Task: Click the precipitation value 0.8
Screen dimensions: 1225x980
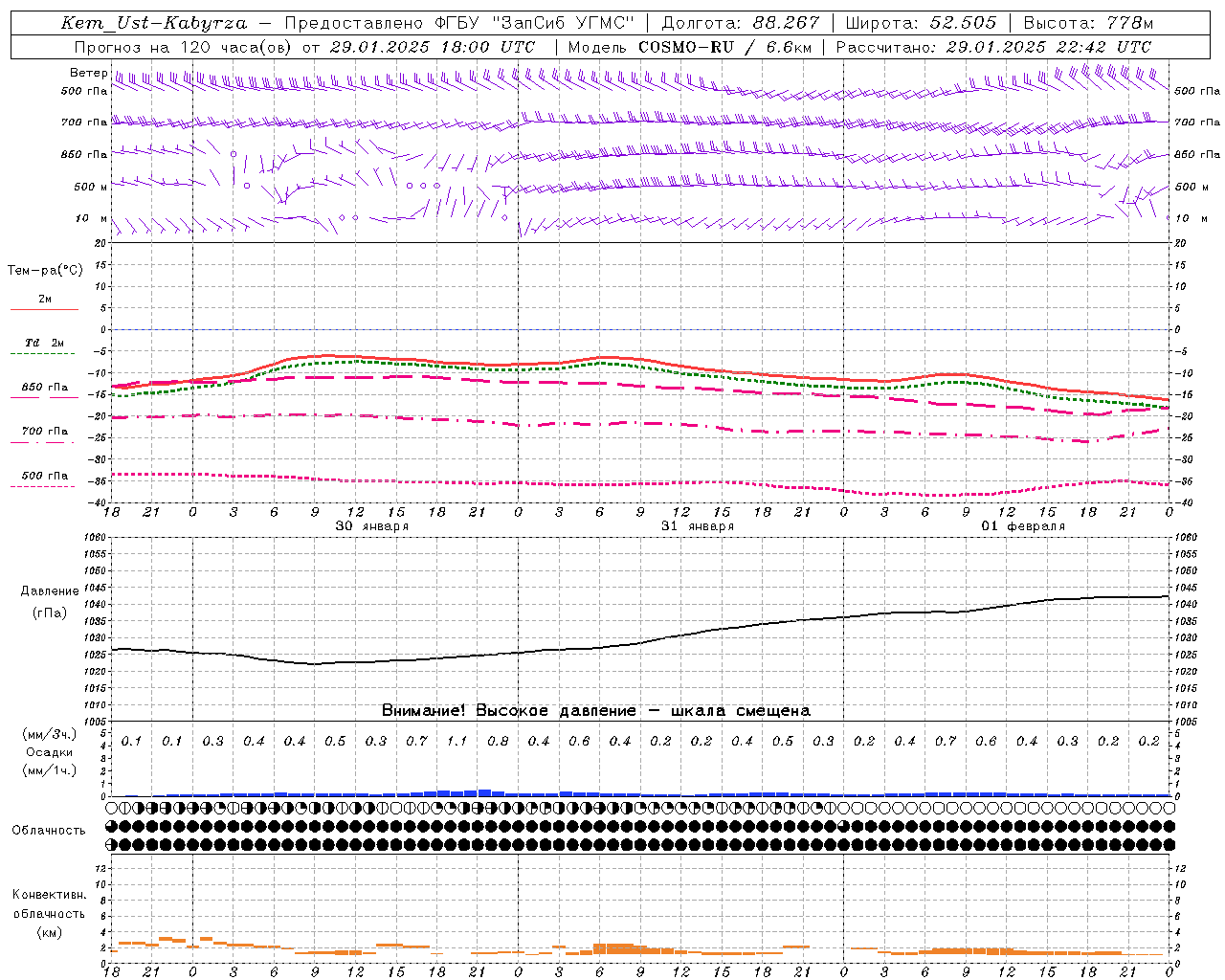Action: coord(498,742)
